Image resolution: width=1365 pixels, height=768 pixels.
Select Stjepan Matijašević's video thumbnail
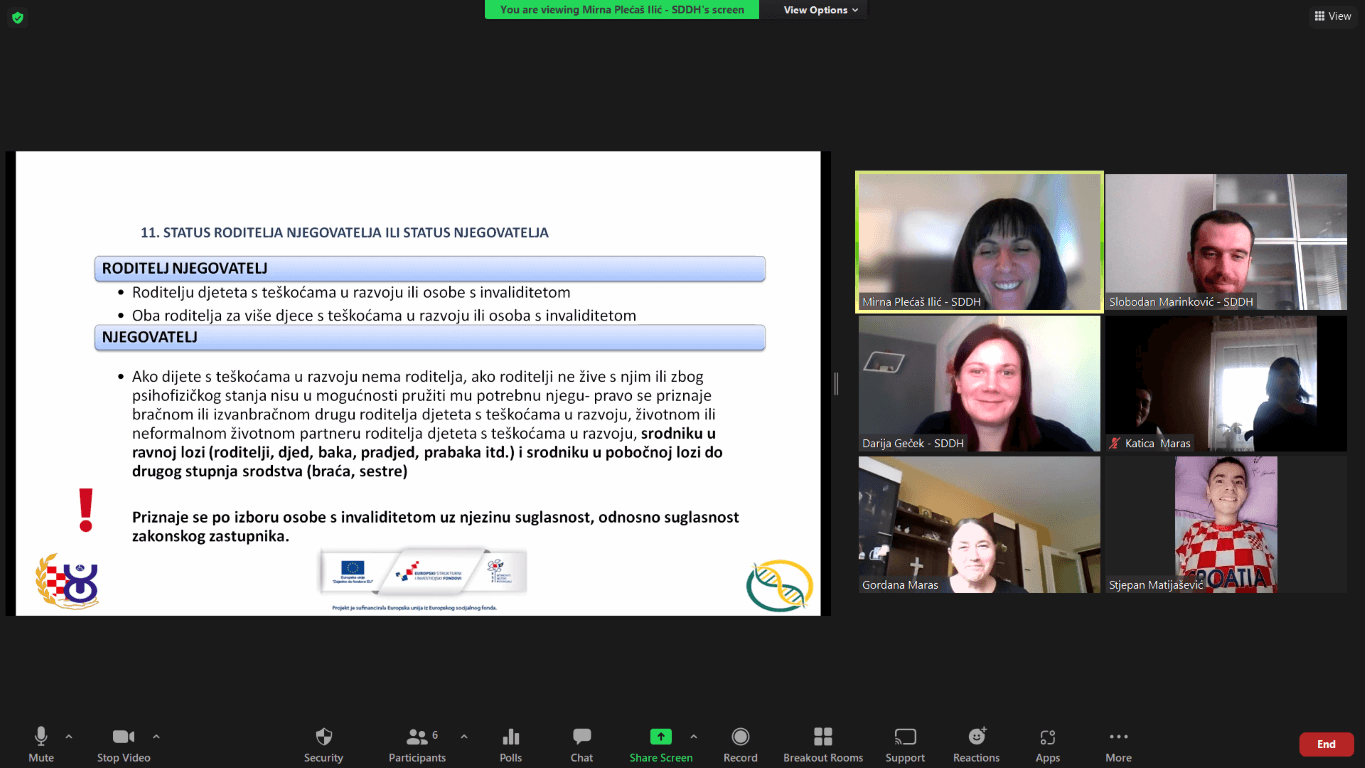[1226, 525]
